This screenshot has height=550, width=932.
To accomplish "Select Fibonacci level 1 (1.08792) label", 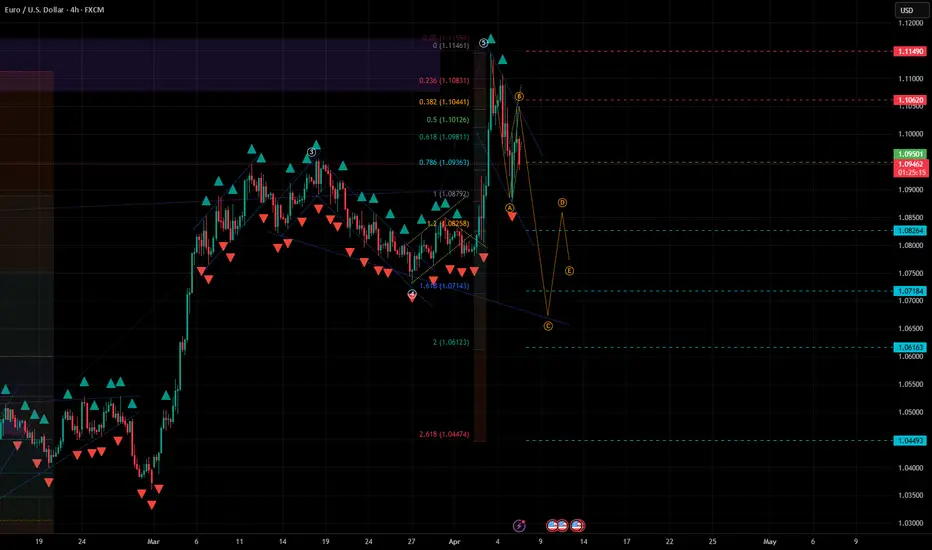I will point(451,194).
